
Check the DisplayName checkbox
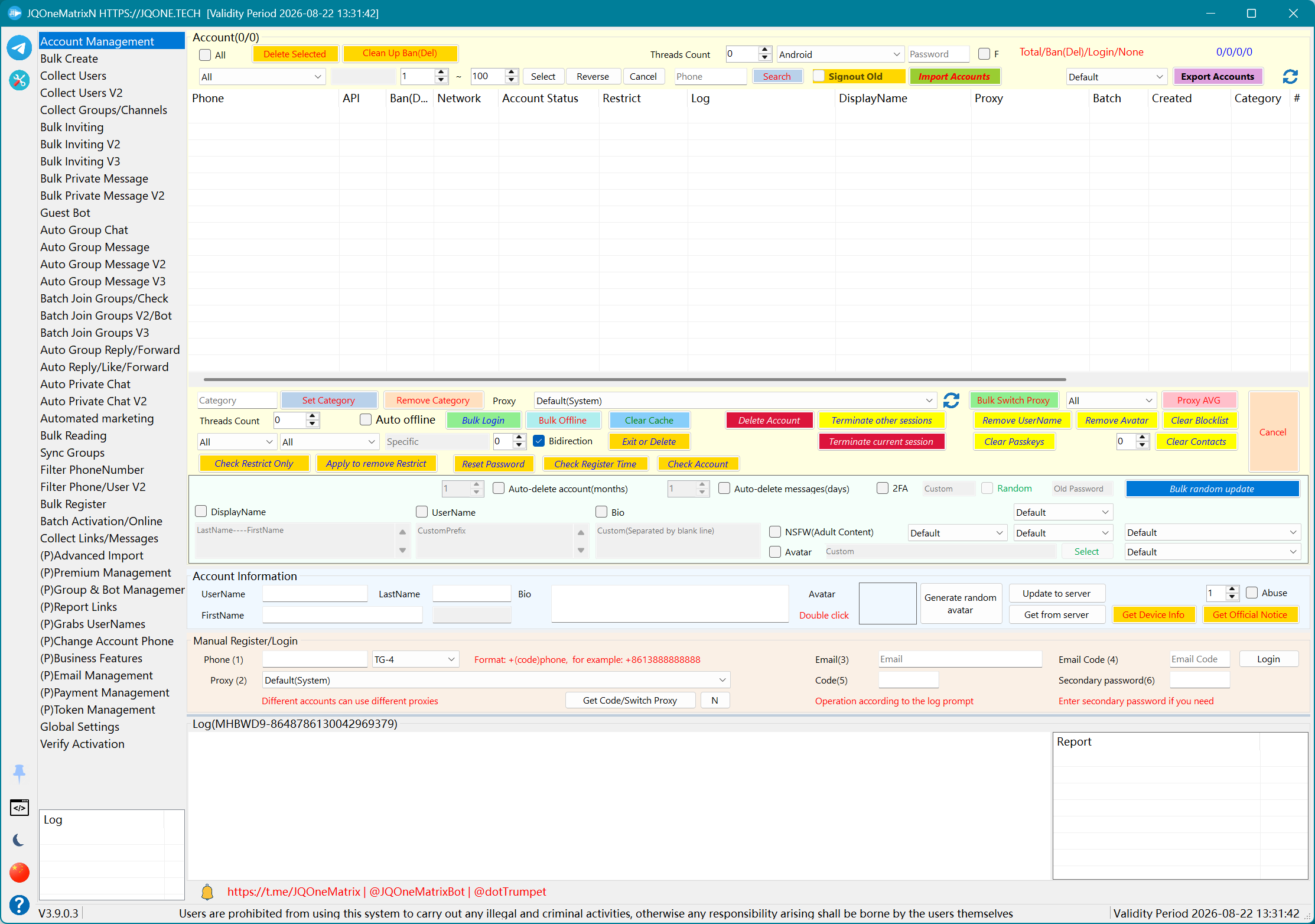point(201,511)
